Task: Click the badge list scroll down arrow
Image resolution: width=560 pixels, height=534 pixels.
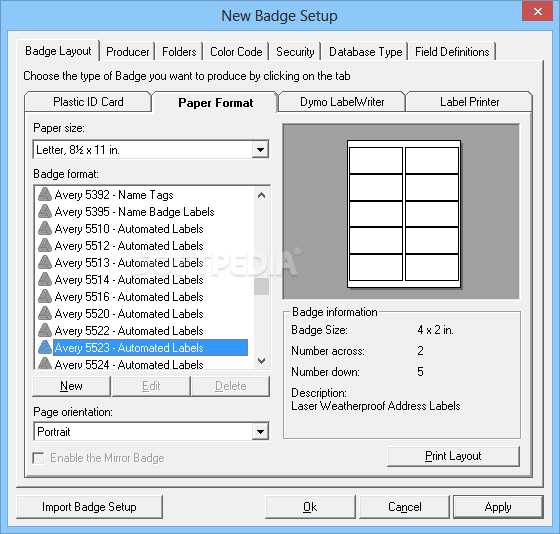Action: [261, 361]
